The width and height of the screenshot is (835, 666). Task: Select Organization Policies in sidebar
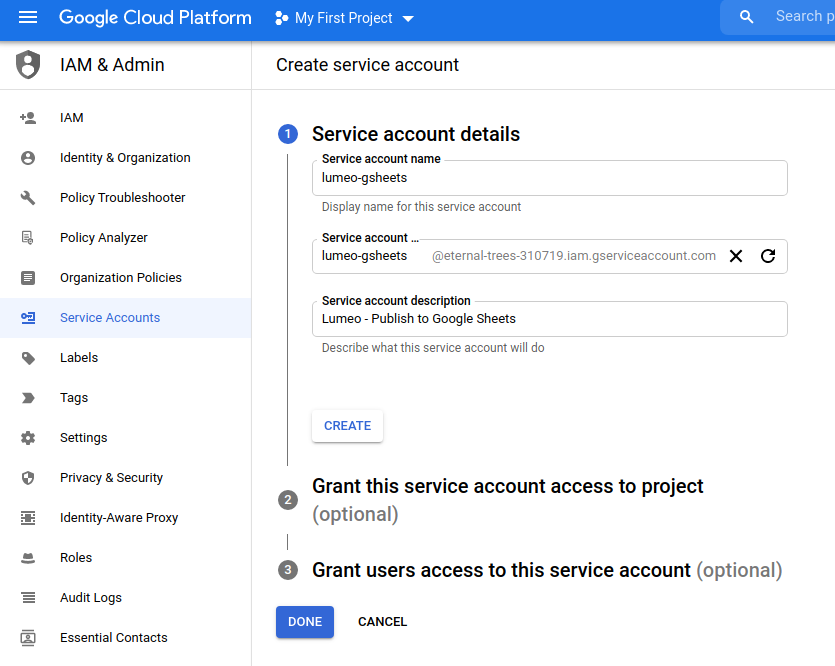(x=126, y=277)
